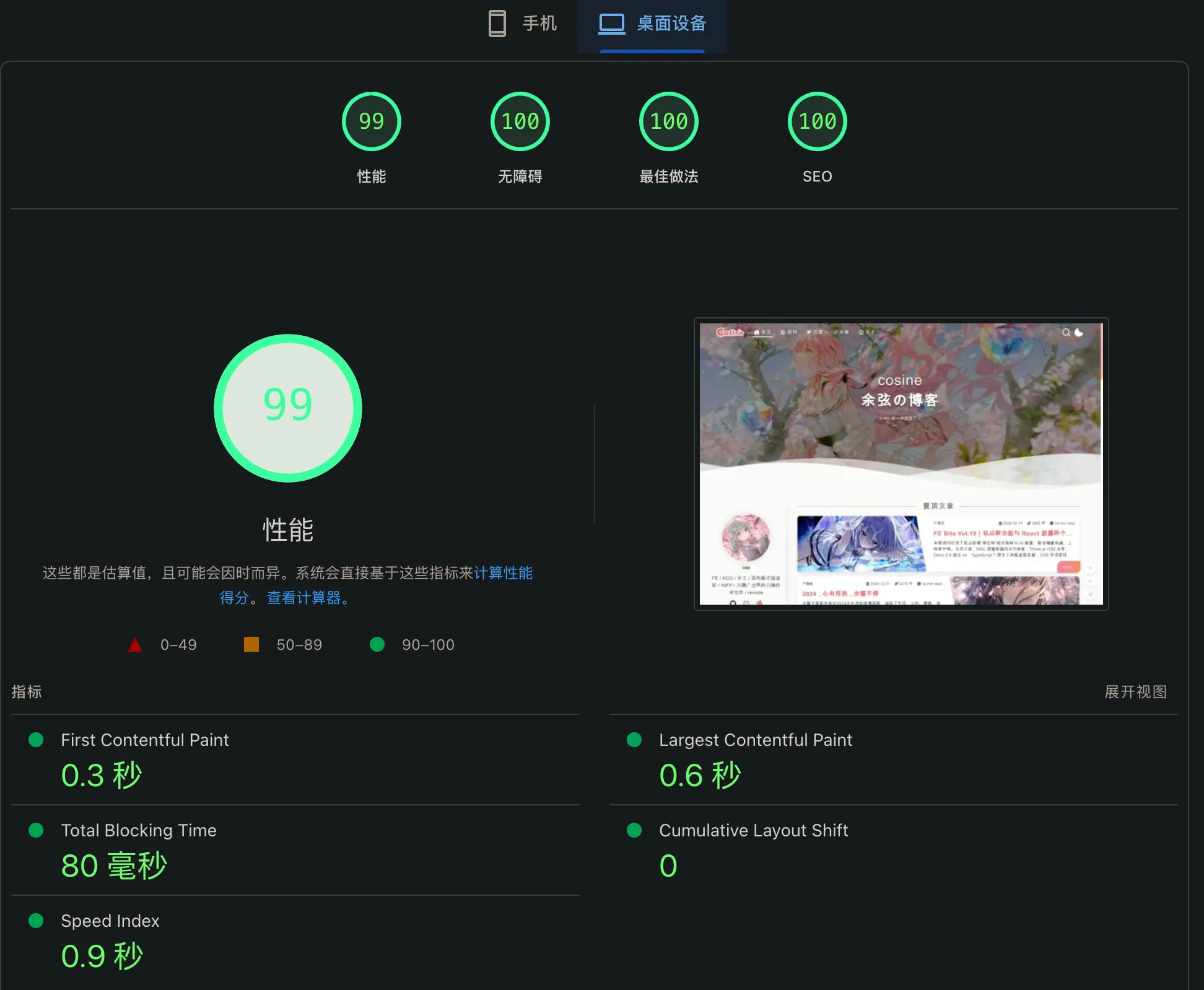Click the Speed Index metric value
The height and width of the screenshot is (990, 1204).
pos(102,956)
